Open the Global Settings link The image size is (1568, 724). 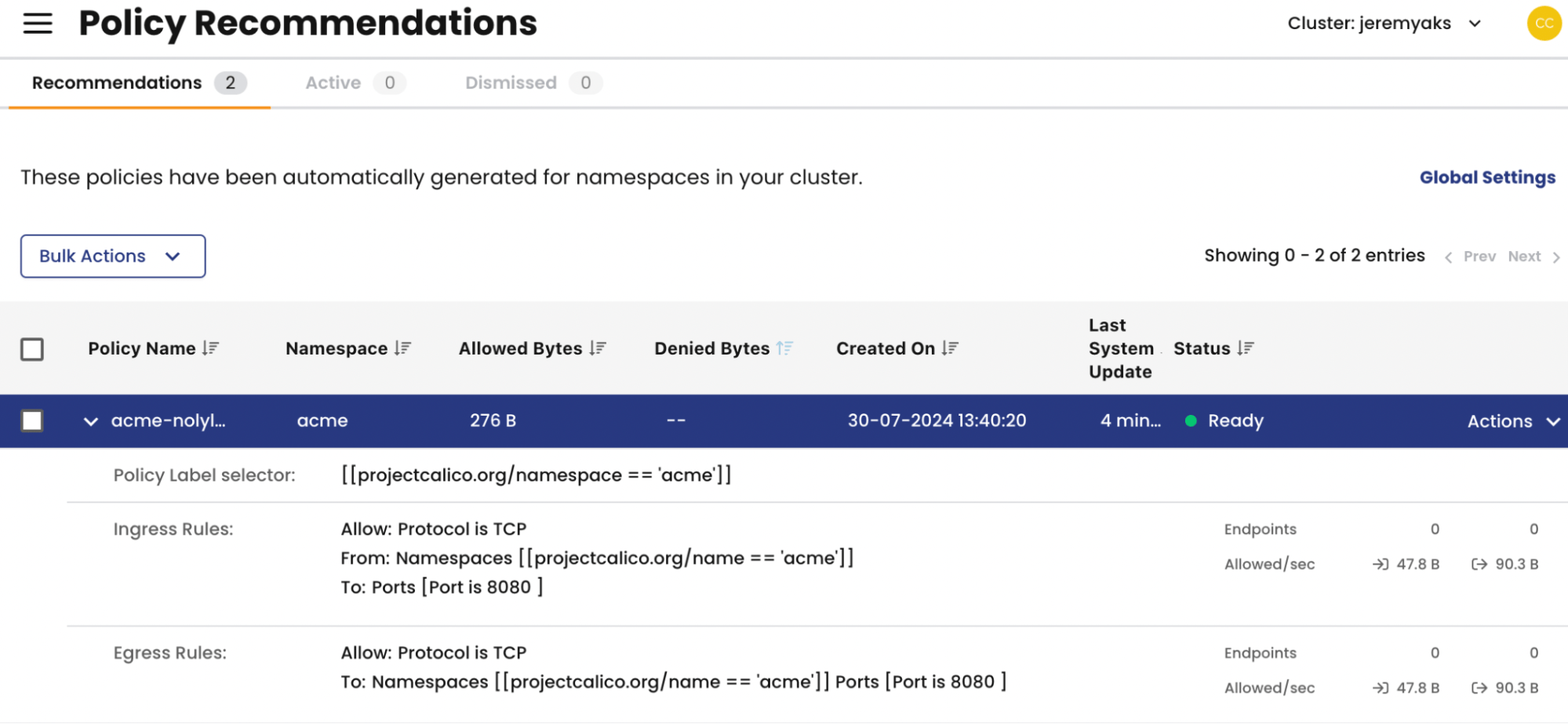tap(1486, 177)
